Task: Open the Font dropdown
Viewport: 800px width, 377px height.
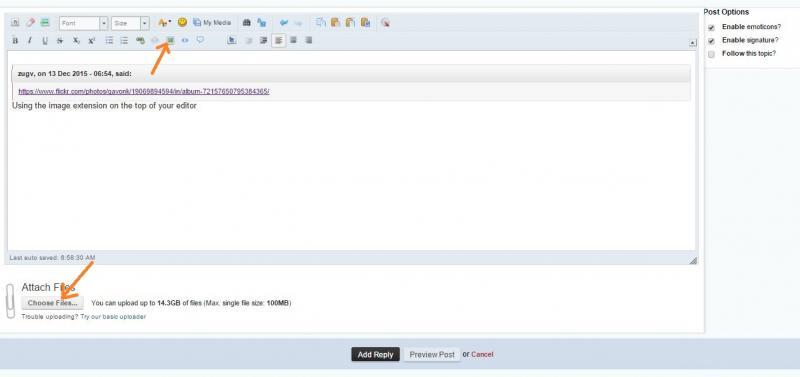Action: [x=84, y=23]
